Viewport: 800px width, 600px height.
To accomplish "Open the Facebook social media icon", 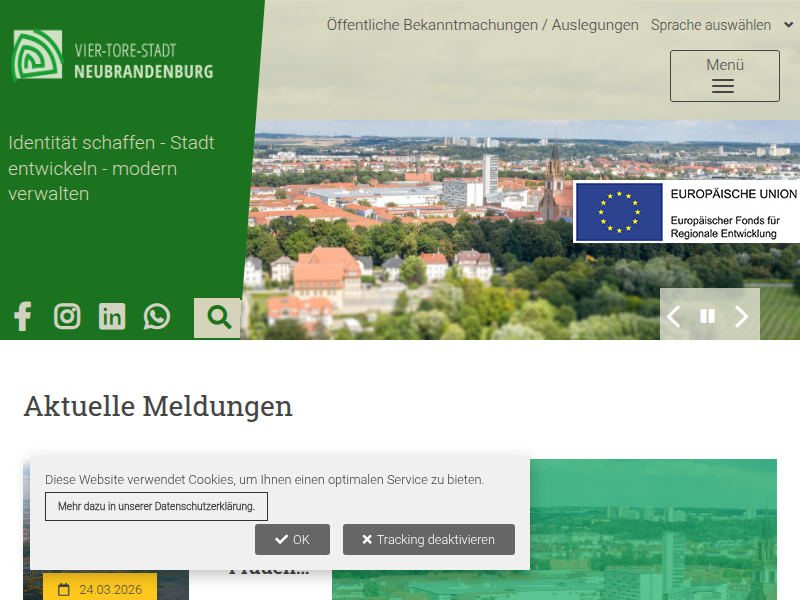I will [22, 317].
